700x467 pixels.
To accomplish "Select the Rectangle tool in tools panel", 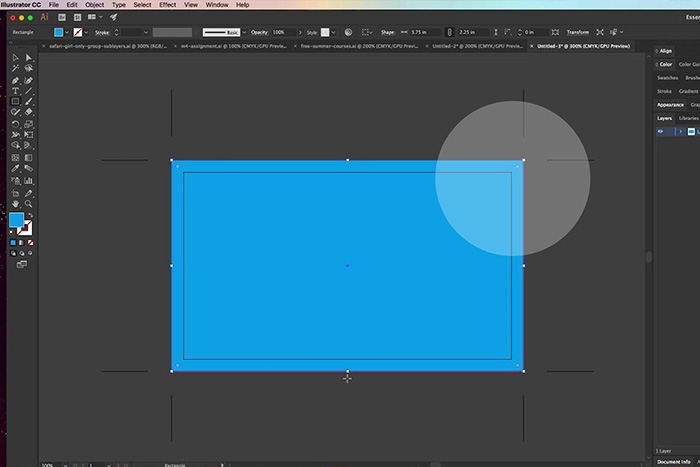I will (x=15, y=101).
